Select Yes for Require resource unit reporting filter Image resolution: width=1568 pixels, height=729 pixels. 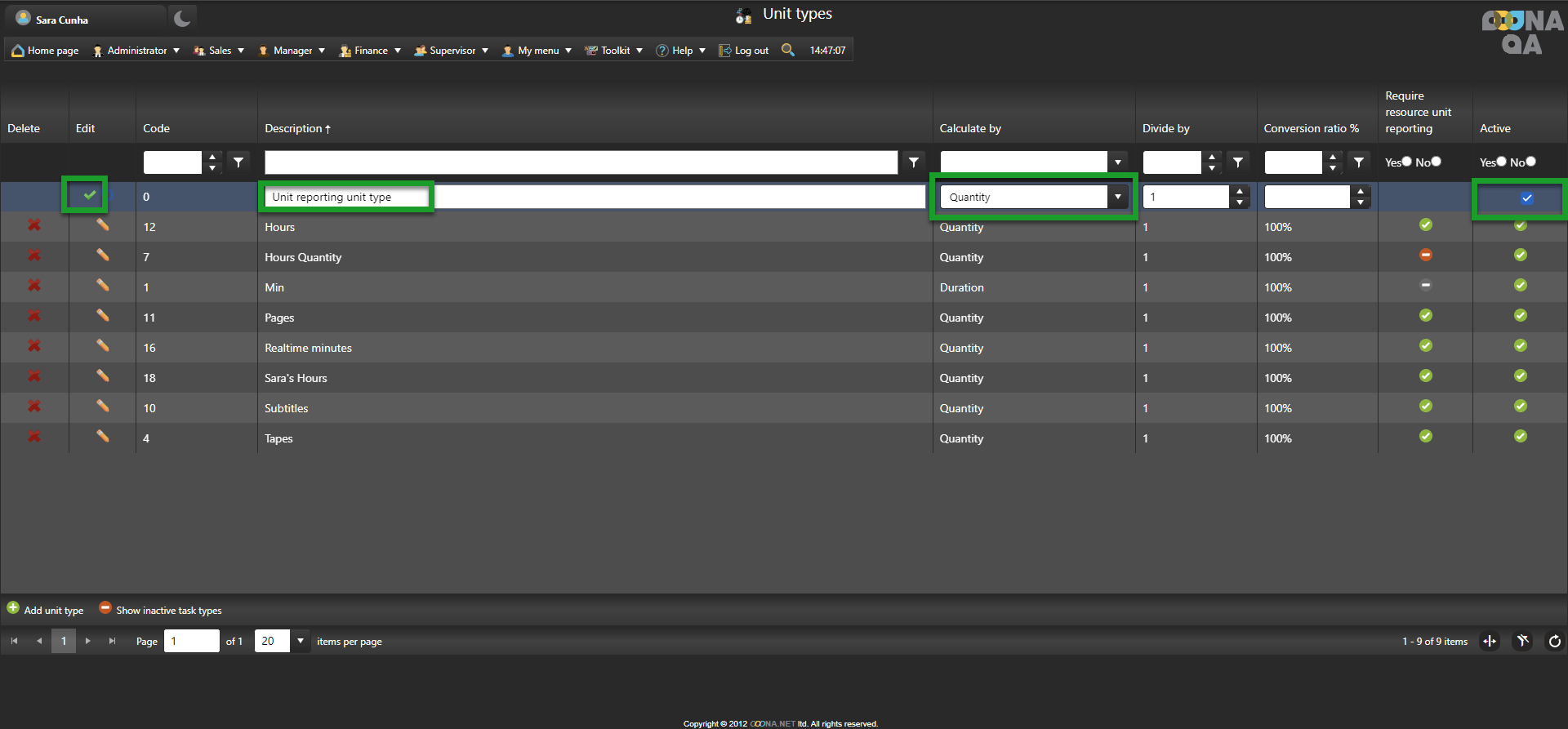[x=1406, y=162]
